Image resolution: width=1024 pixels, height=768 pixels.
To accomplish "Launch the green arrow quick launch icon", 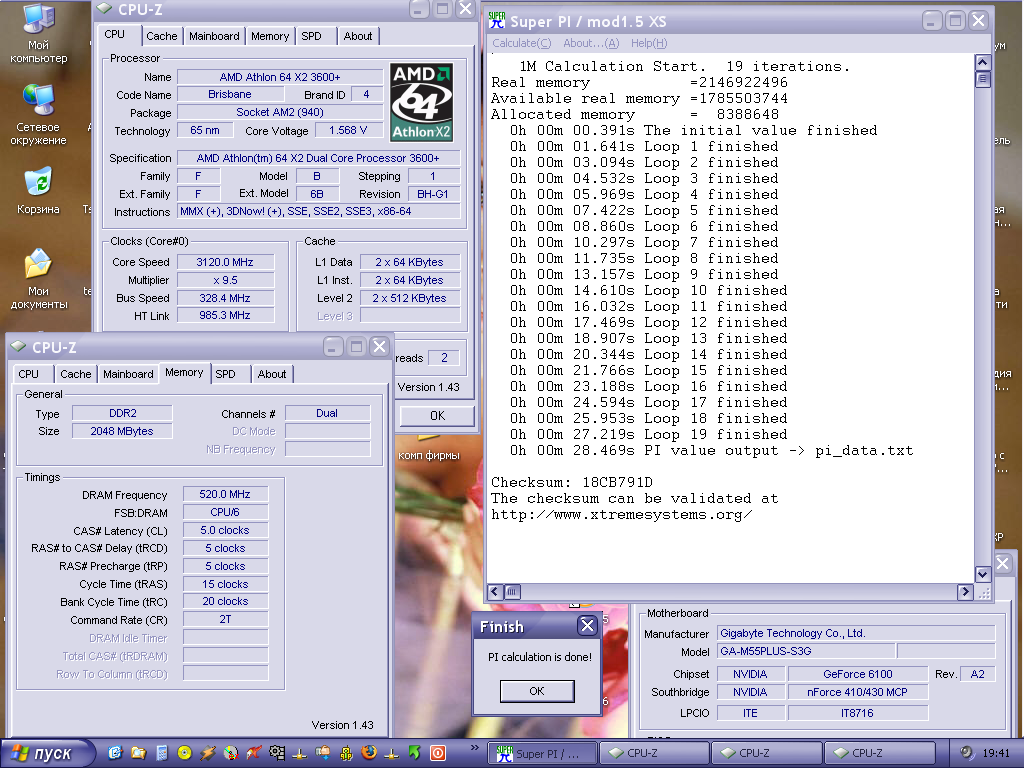I will click(x=414, y=753).
